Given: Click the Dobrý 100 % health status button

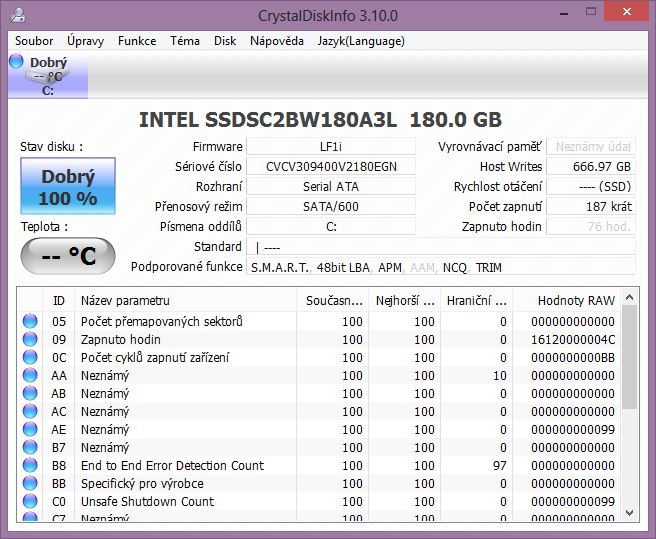Looking at the screenshot, I should coord(68,187).
